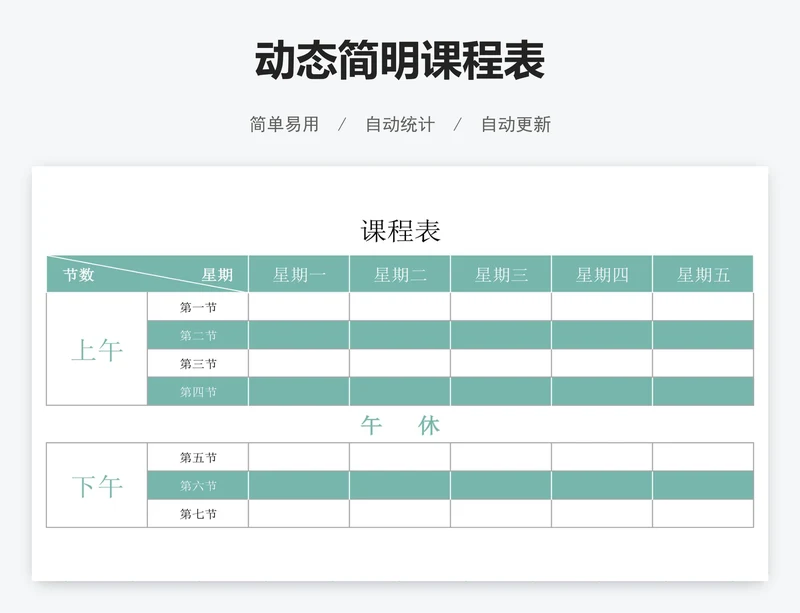Select the 第三节 row label

tap(198, 363)
